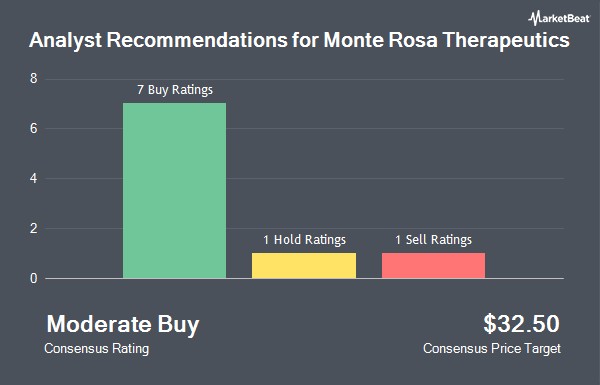Click the y-axis label 8
Screen dimensions: 600x385
tap(34, 78)
